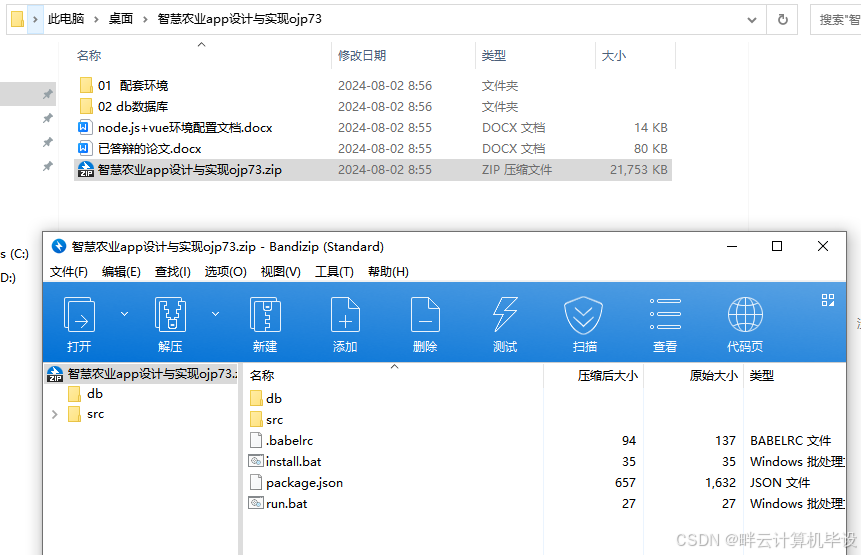
Task: Click the Explorer refresh button
Action: [783, 20]
